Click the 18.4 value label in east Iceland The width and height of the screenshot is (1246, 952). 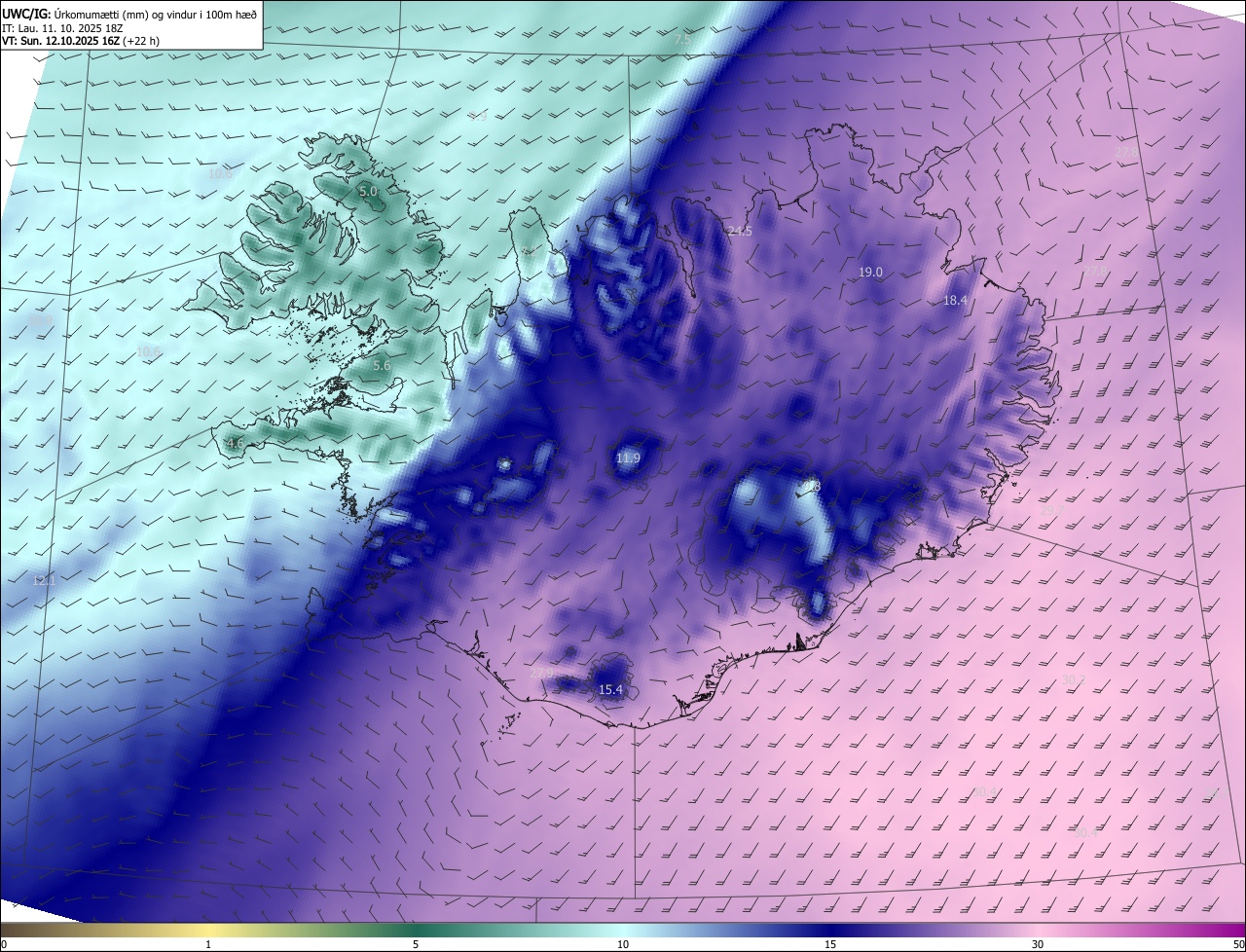point(955,301)
